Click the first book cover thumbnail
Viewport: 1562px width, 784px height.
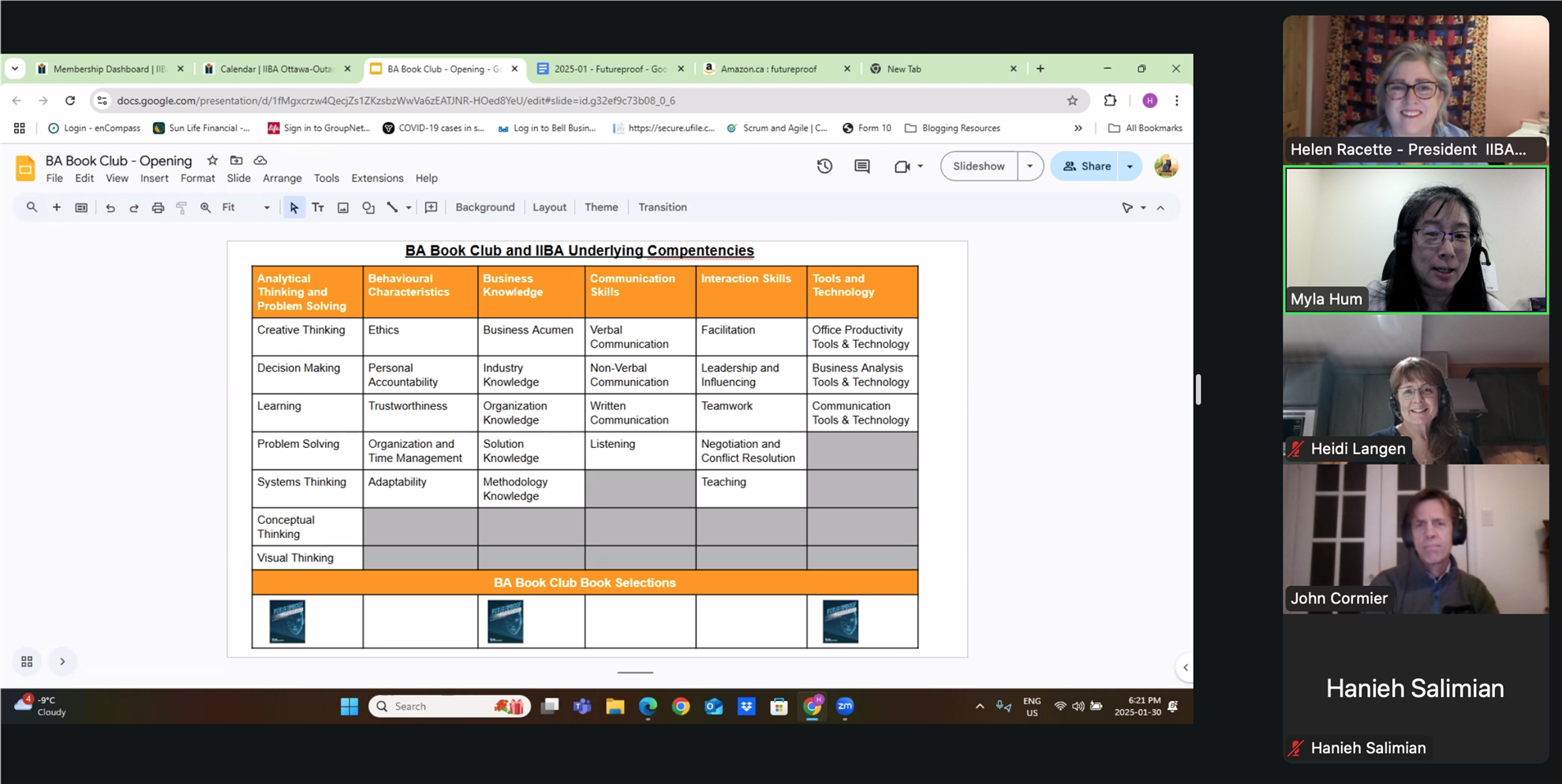click(x=287, y=622)
